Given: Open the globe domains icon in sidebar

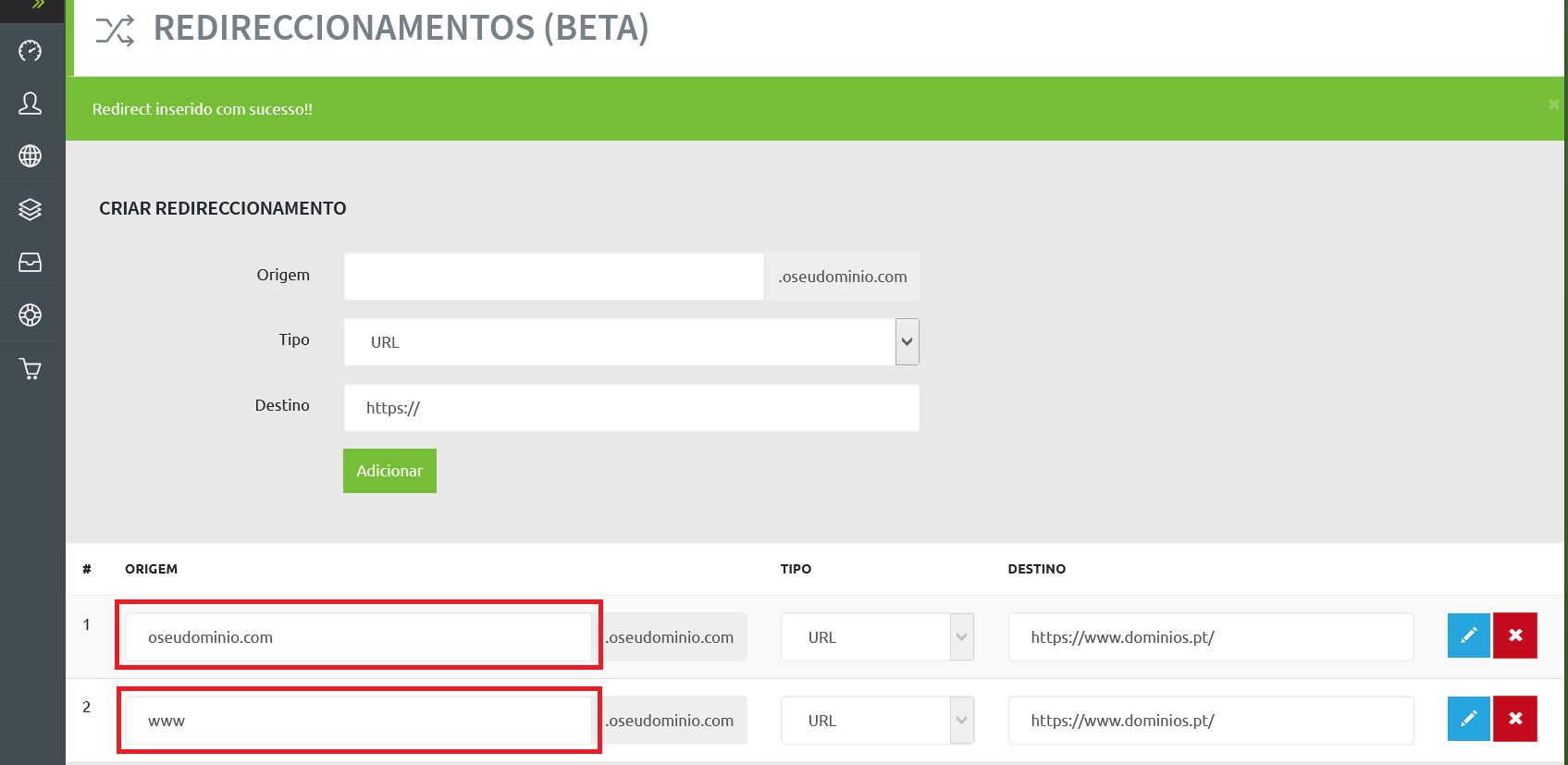Looking at the screenshot, I should coord(31,155).
